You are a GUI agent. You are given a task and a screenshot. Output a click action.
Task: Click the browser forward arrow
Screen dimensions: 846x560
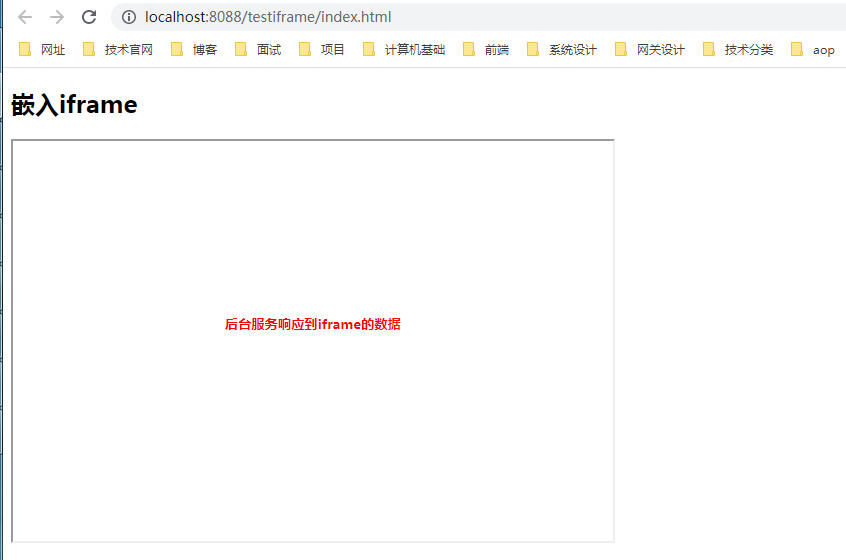[57, 17]
